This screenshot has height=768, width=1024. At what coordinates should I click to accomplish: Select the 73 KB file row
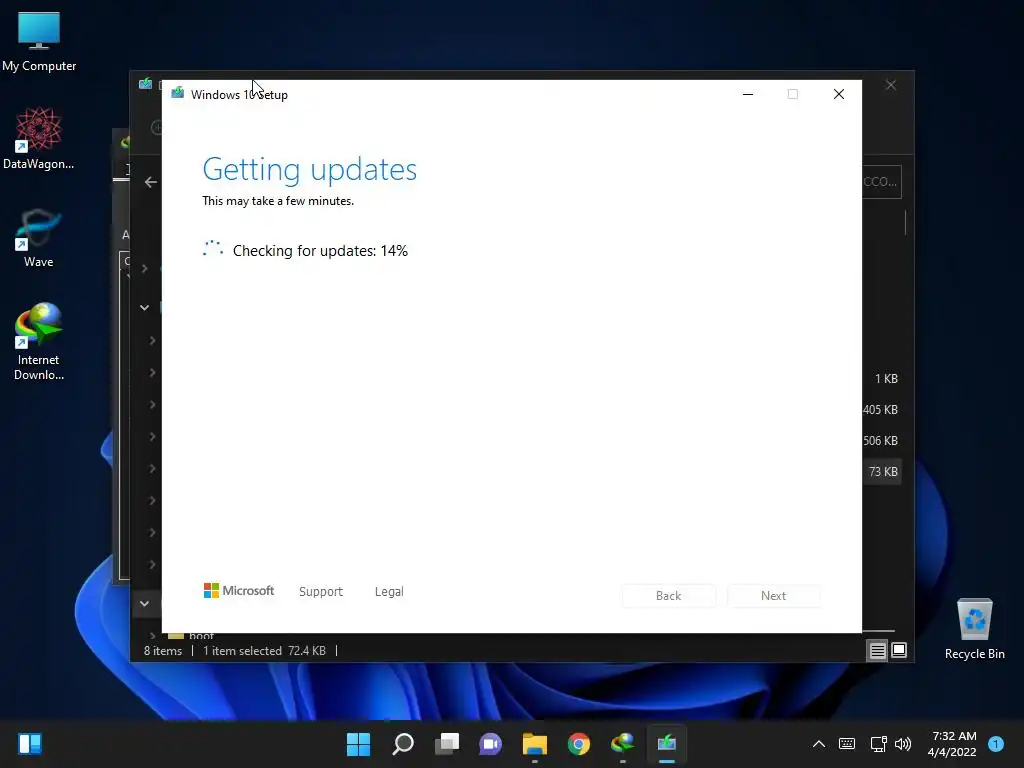[883, 472]
